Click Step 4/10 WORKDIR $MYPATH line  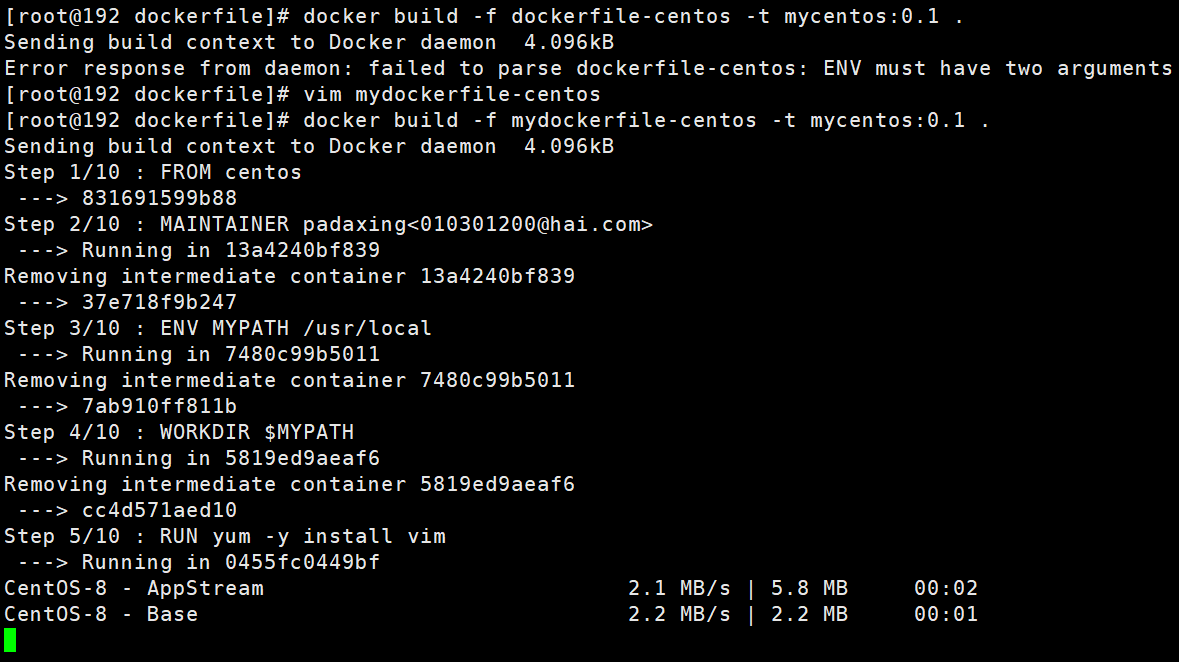click(179, 433)
